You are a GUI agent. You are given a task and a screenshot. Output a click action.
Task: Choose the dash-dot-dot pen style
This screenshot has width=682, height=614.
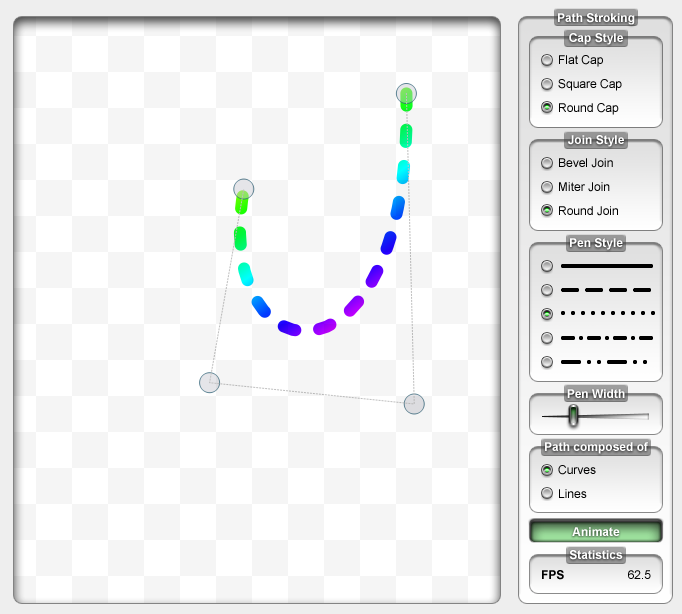547,362
